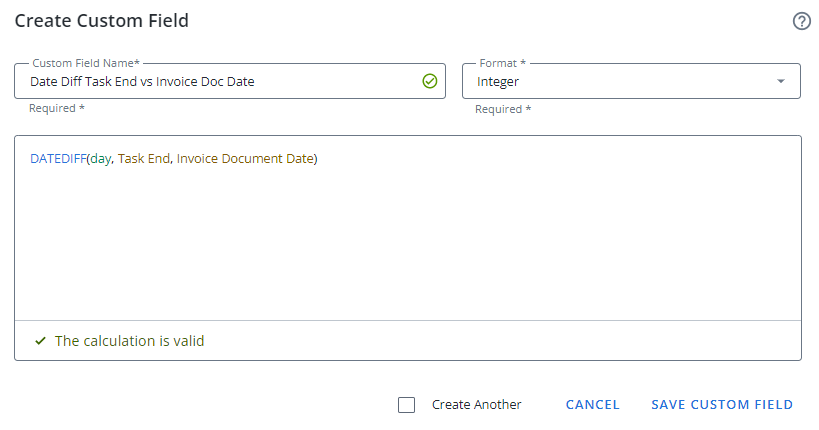Screen dimensions: 819x430
Task: Click the checkmark icon beside calculation valid message
Action: point(40,341)
